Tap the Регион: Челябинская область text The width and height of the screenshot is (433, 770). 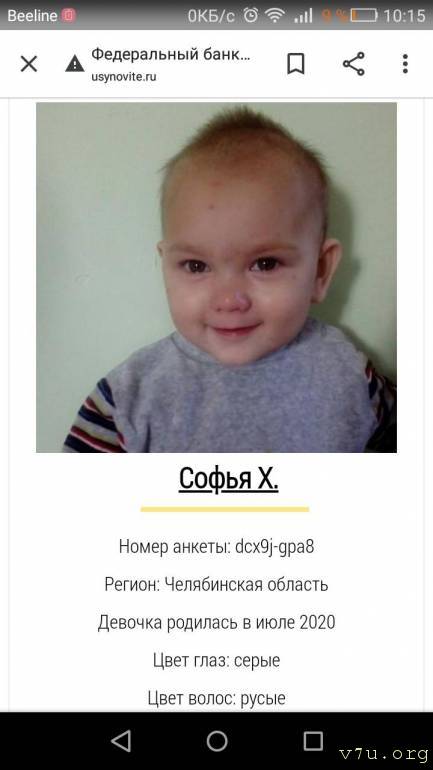216,584
